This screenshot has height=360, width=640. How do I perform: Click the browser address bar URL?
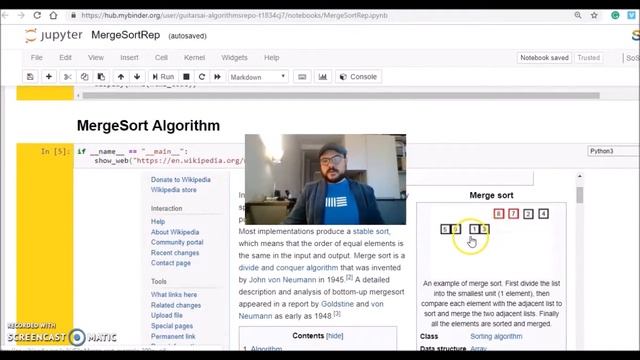click(x=234, y=16)
